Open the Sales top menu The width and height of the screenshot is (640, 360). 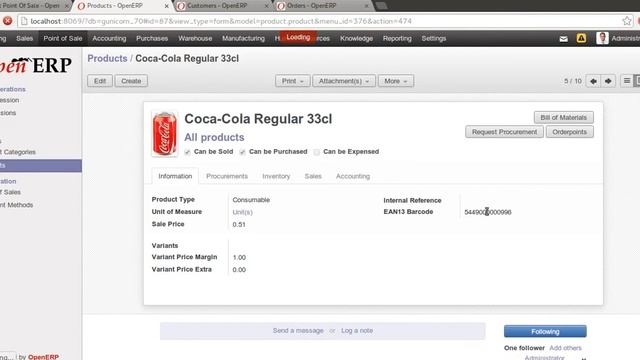pyautogui.click(x=24, y=38)
